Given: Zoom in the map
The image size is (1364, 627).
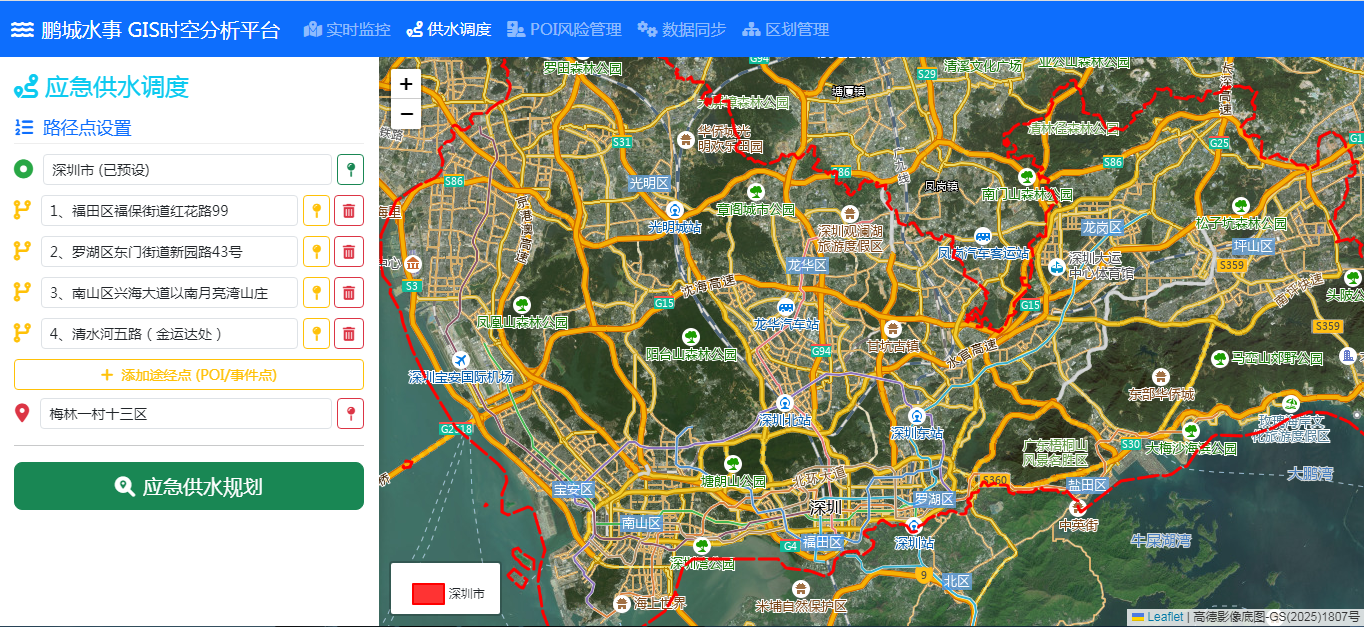Looking at the screenshot, I should 406,85.
